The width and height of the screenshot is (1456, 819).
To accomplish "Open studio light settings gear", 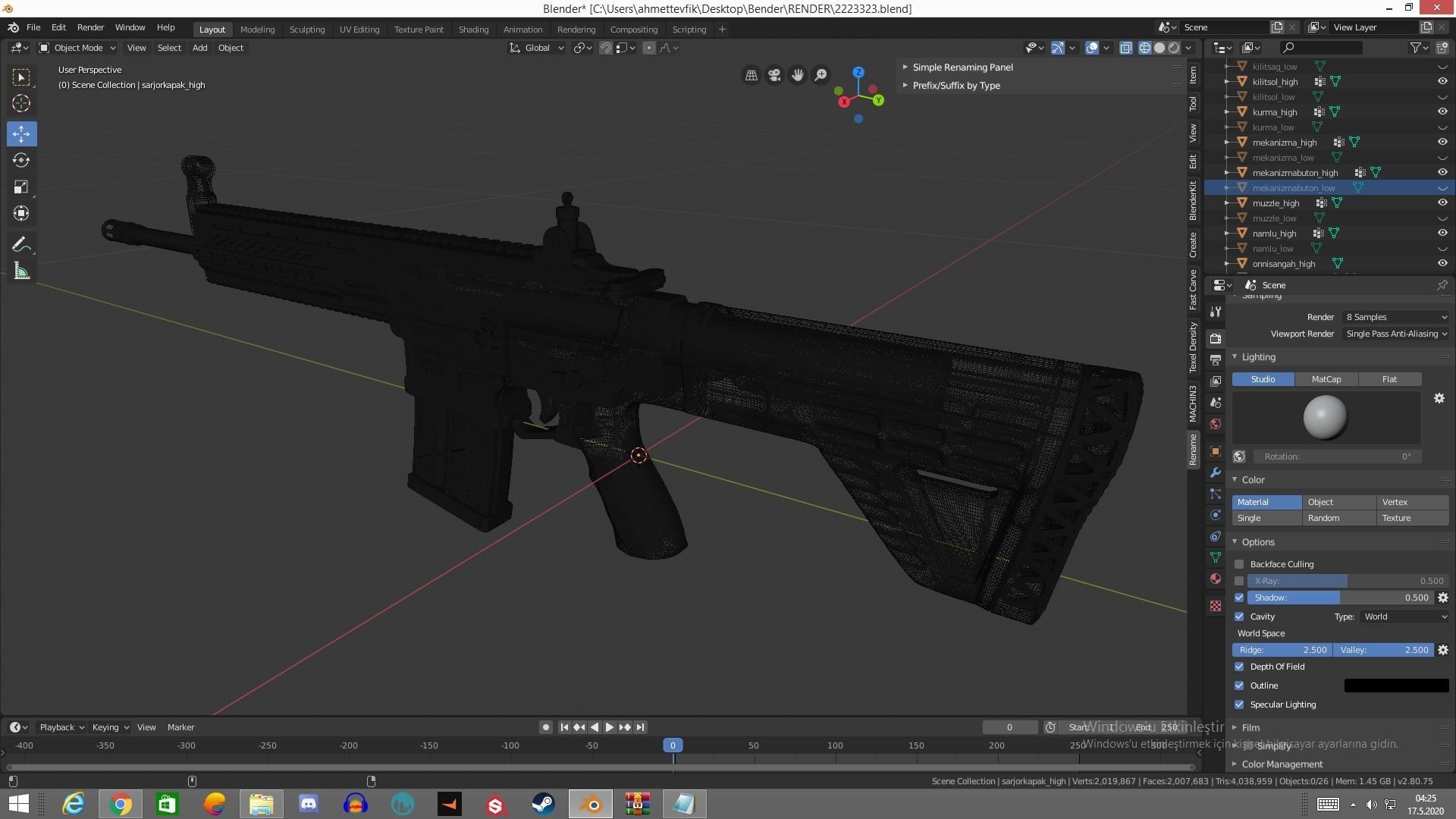I will 1439,398.
